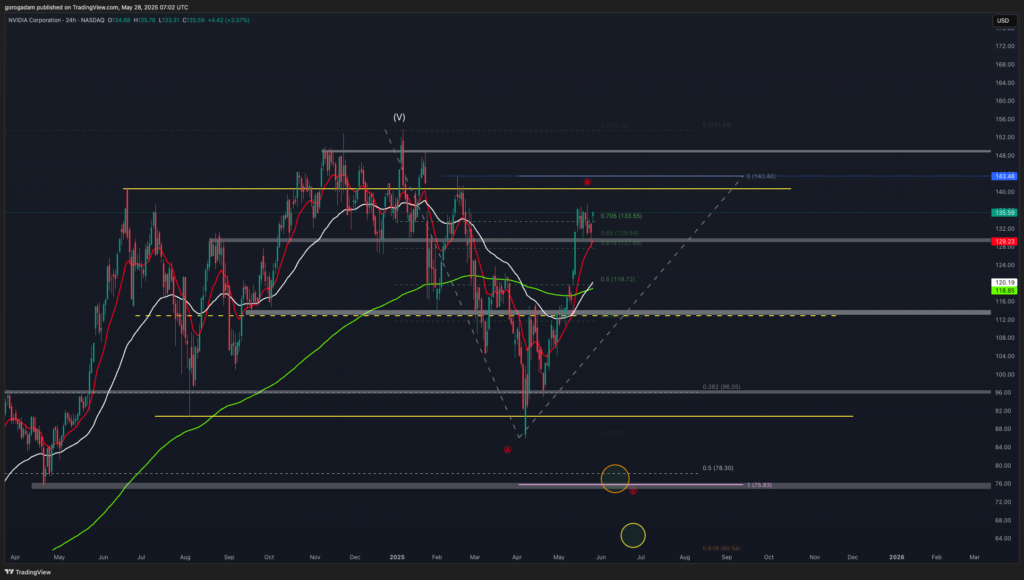1024x580 pixels.
Task: Select the red circled B wave marker
Action: (587, 182)
